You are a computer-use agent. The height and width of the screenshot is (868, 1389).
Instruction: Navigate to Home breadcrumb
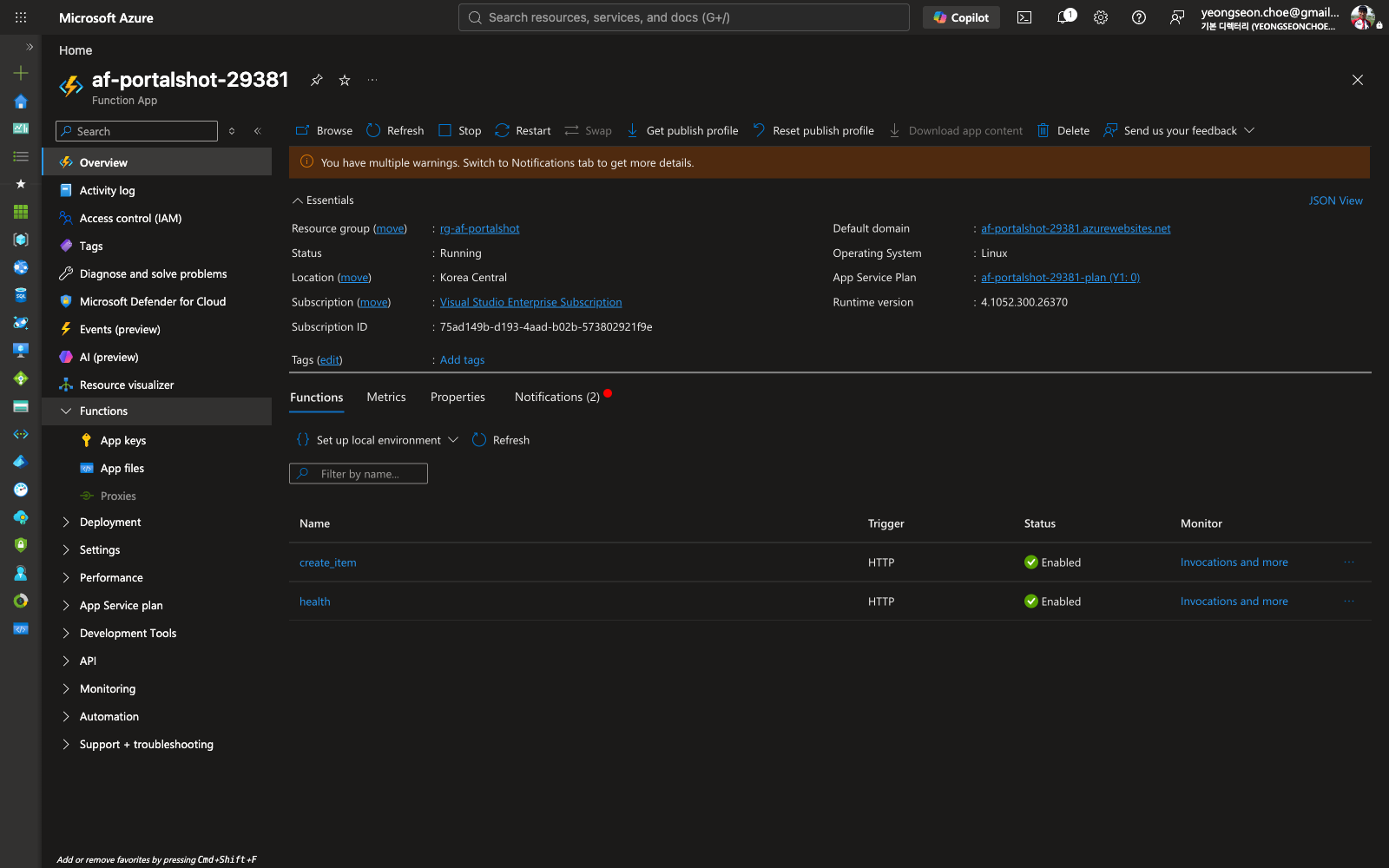76,50
